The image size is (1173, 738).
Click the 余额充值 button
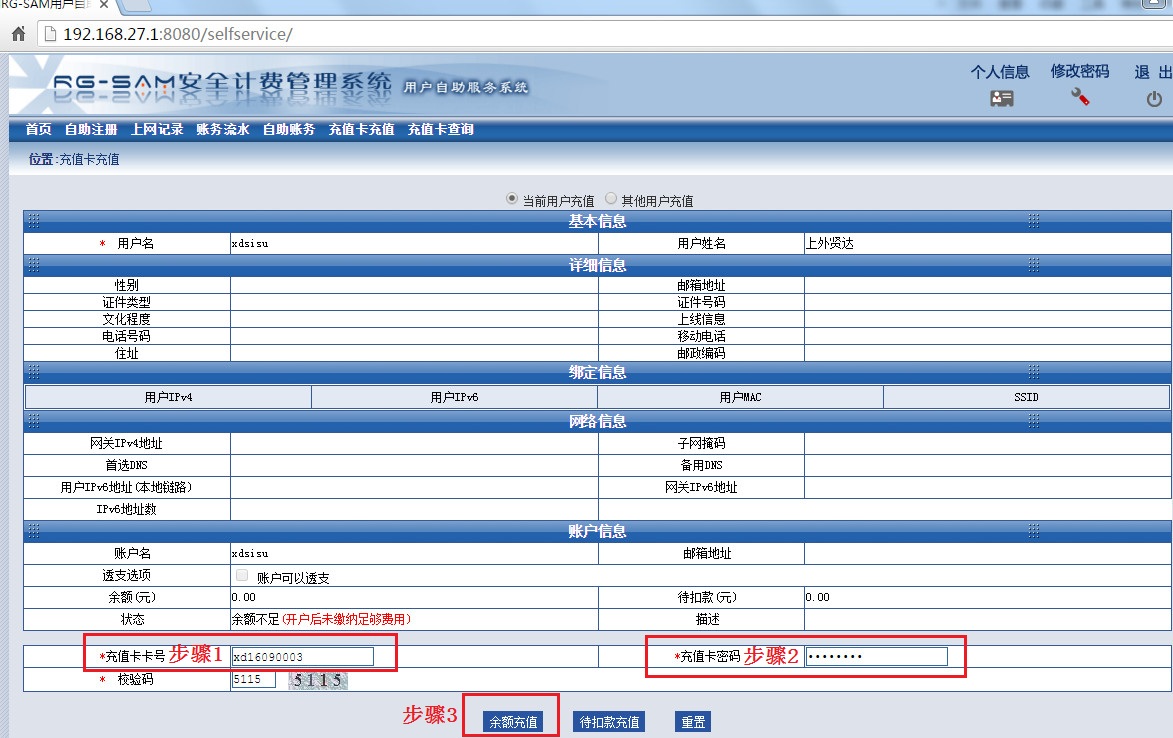(x=512, y=722)
